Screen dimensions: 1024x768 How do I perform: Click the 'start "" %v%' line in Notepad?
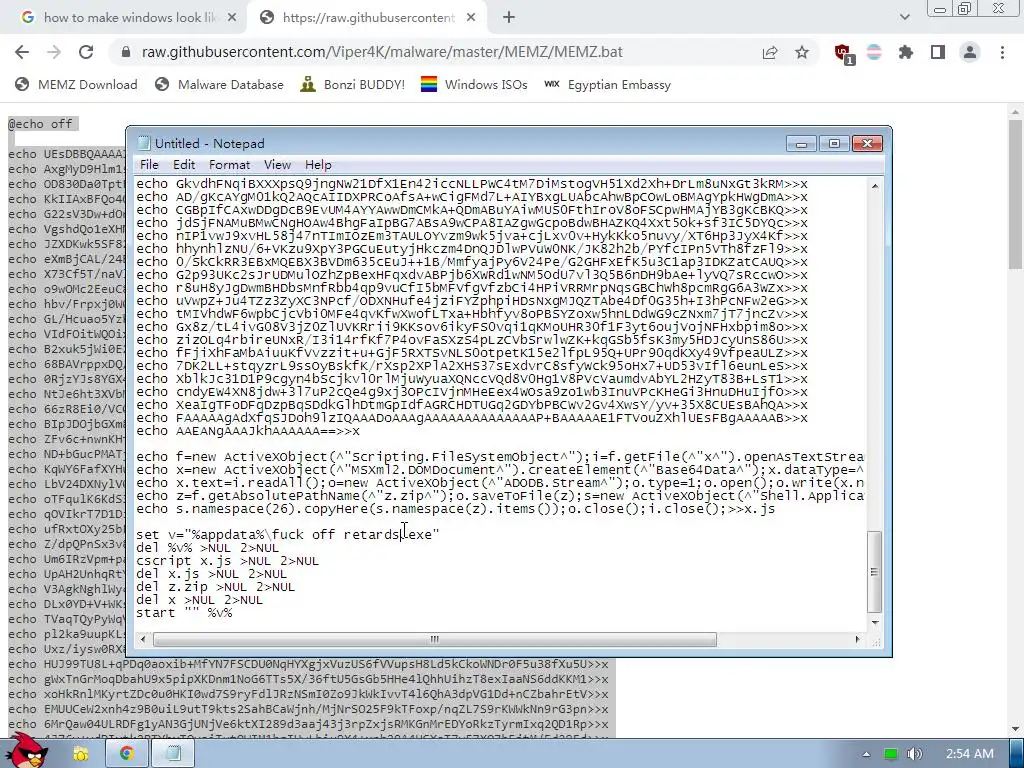click(x=184, y=613)
